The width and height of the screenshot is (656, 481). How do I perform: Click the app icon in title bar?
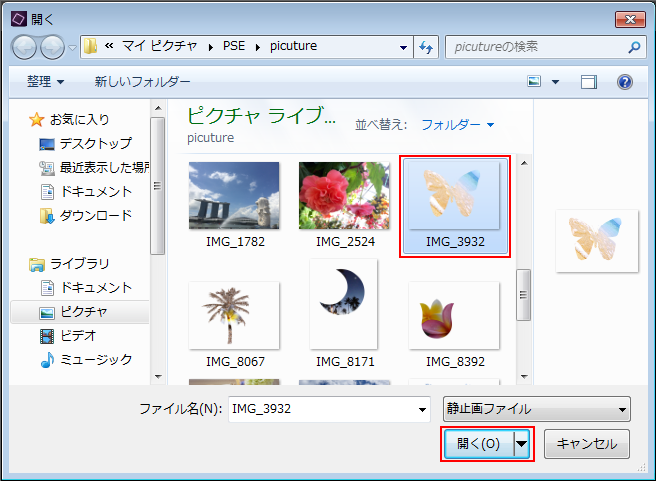point(19,19)
